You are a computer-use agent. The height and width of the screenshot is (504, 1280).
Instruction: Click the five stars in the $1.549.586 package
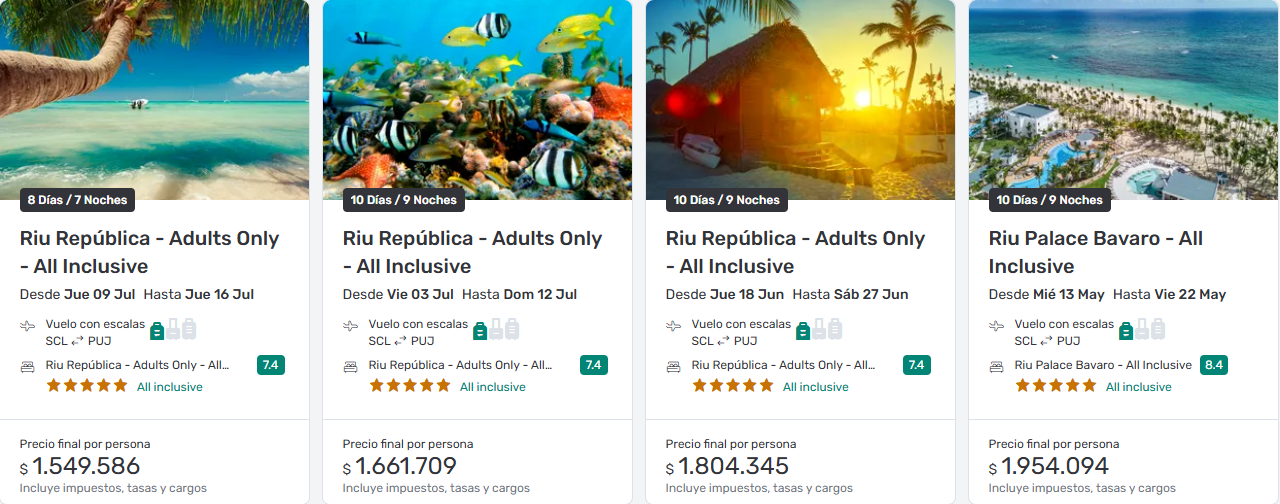click(x=87, y=386)
